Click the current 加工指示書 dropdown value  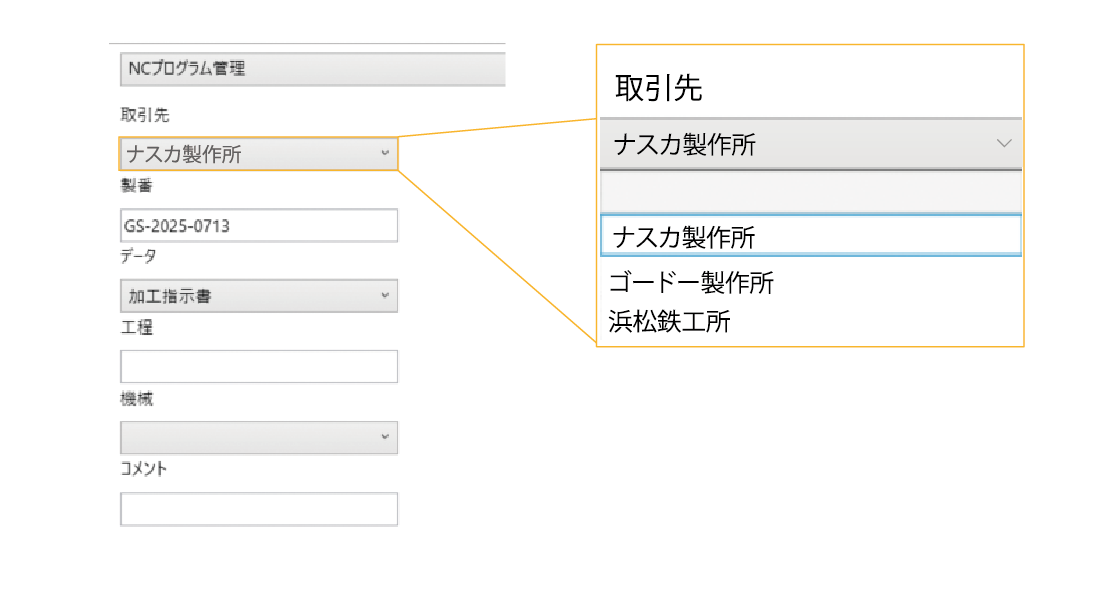pos(200,295)
